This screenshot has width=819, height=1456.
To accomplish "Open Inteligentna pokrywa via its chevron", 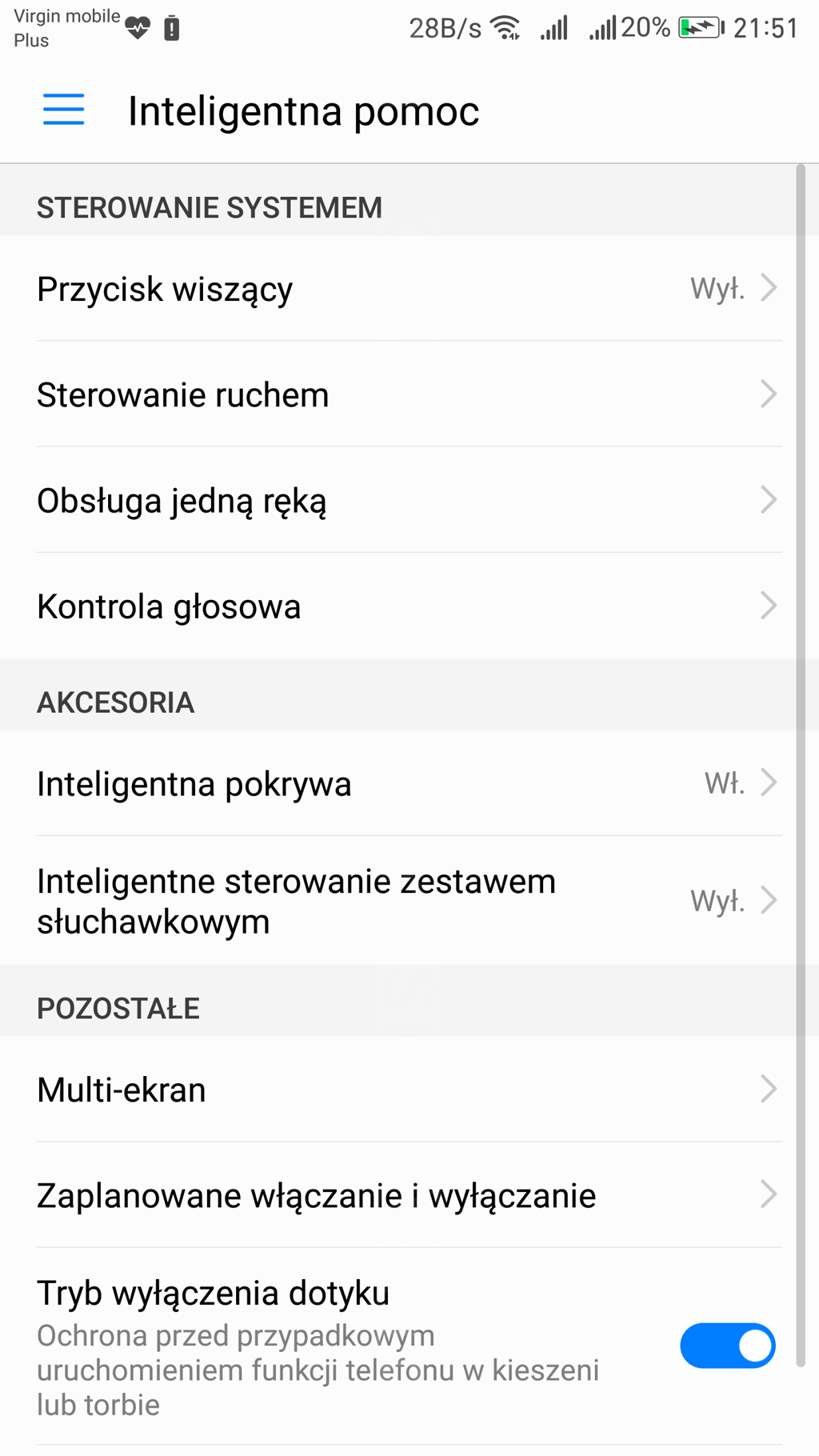I will (769, 782).
